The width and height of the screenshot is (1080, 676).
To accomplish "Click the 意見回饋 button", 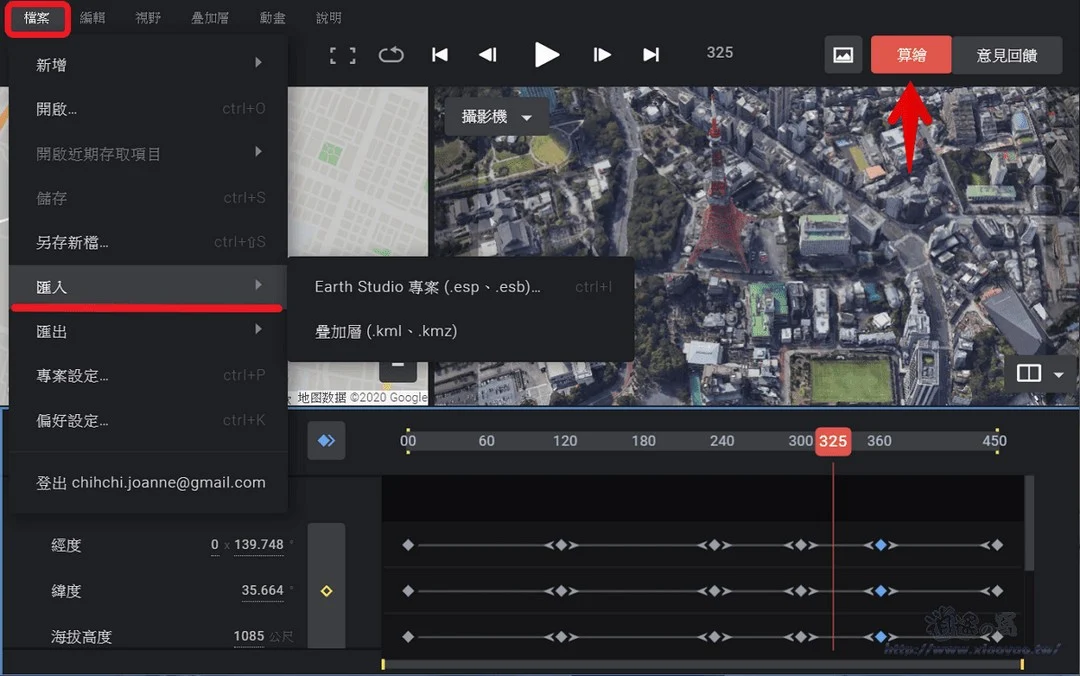I will [x=1006, y=55].
